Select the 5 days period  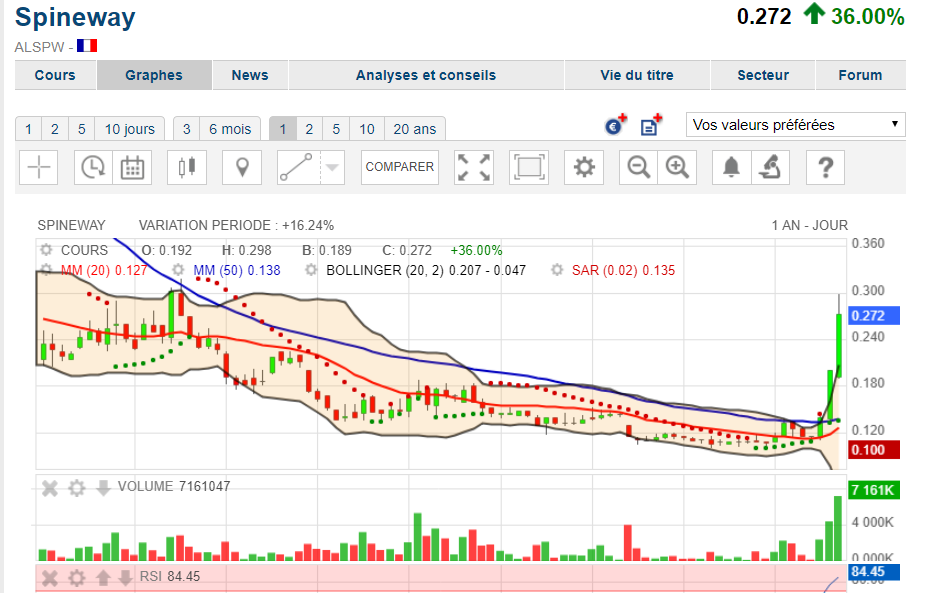coord(82,129)
